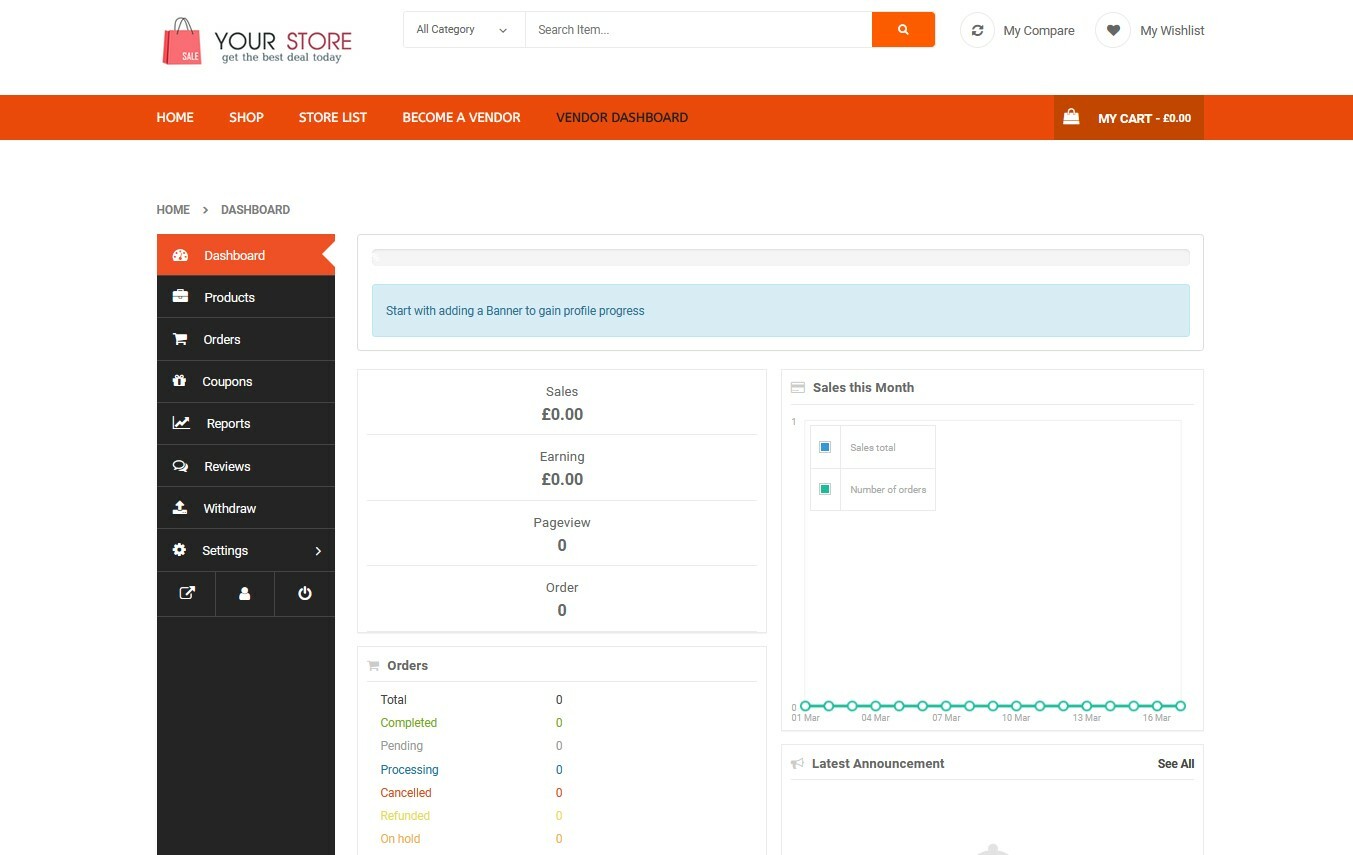Click the Cancelled orders status
Viewport: 1353px width, 855px height.
tap(406, 793)
